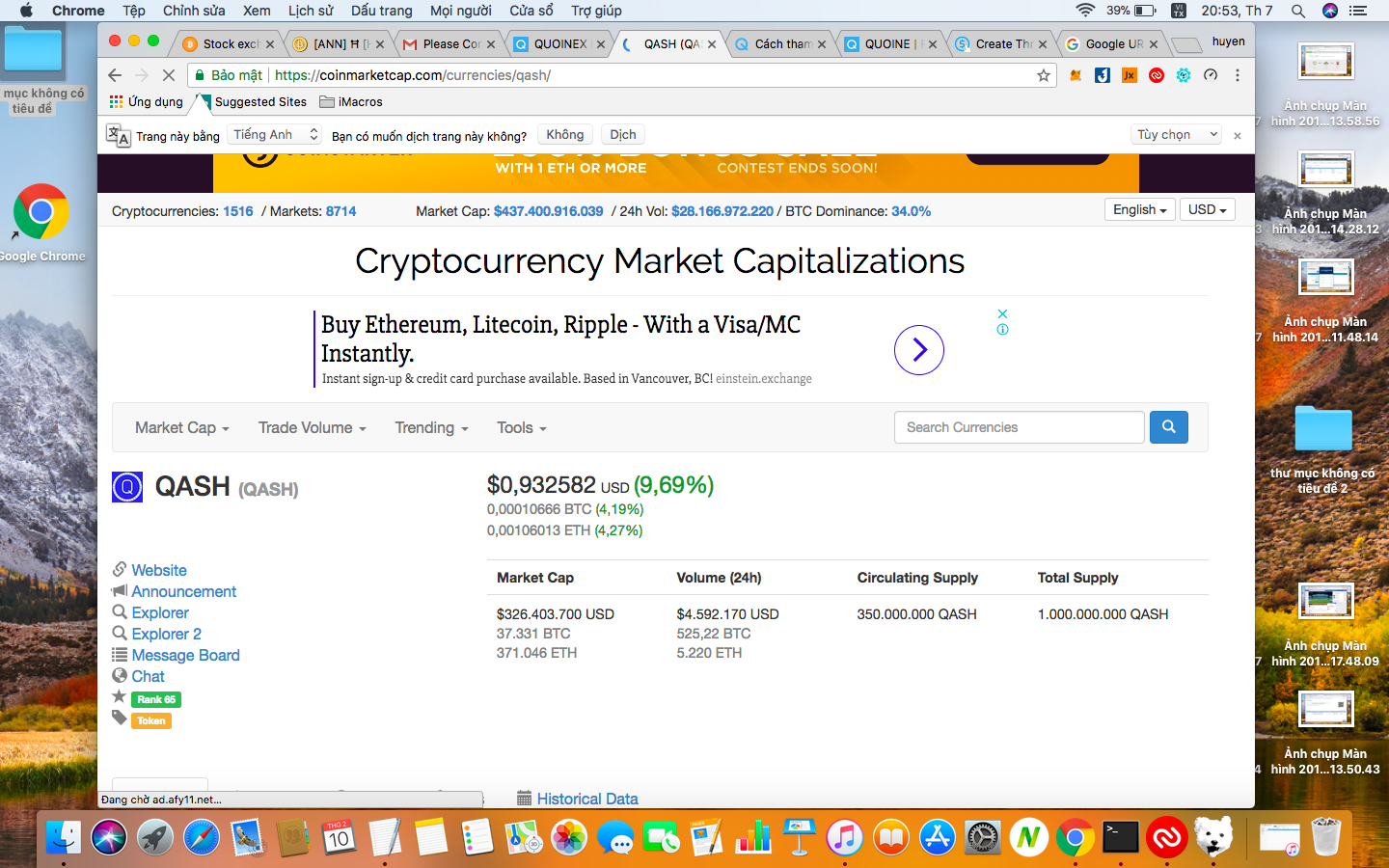Open the Photos app in the dock
The image size is (1389, 868).
(569, 837)
